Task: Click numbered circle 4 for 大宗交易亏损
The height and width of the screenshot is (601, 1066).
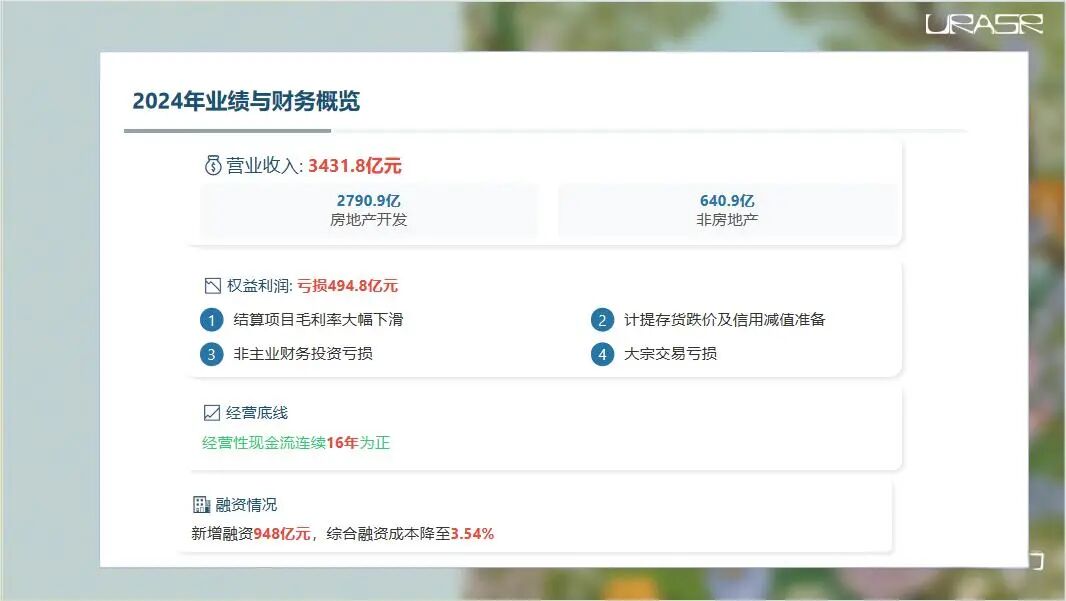Action: pos(602,354)
